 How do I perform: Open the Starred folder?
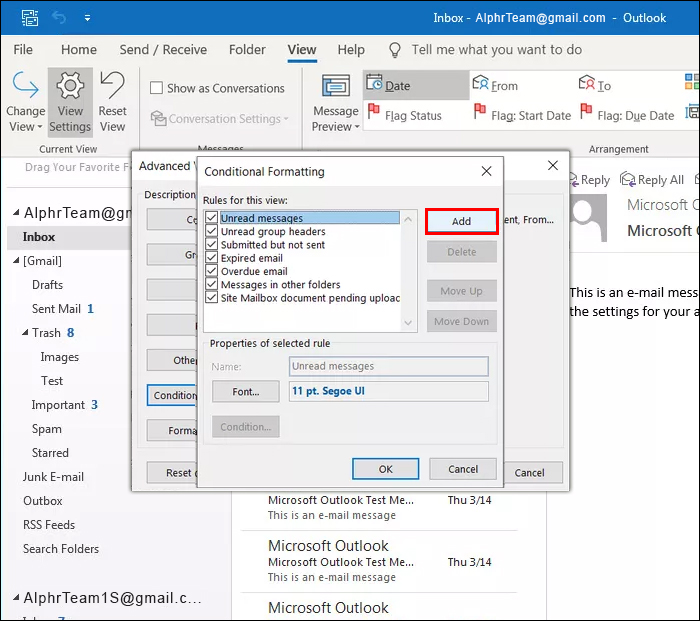pos(50,453)
